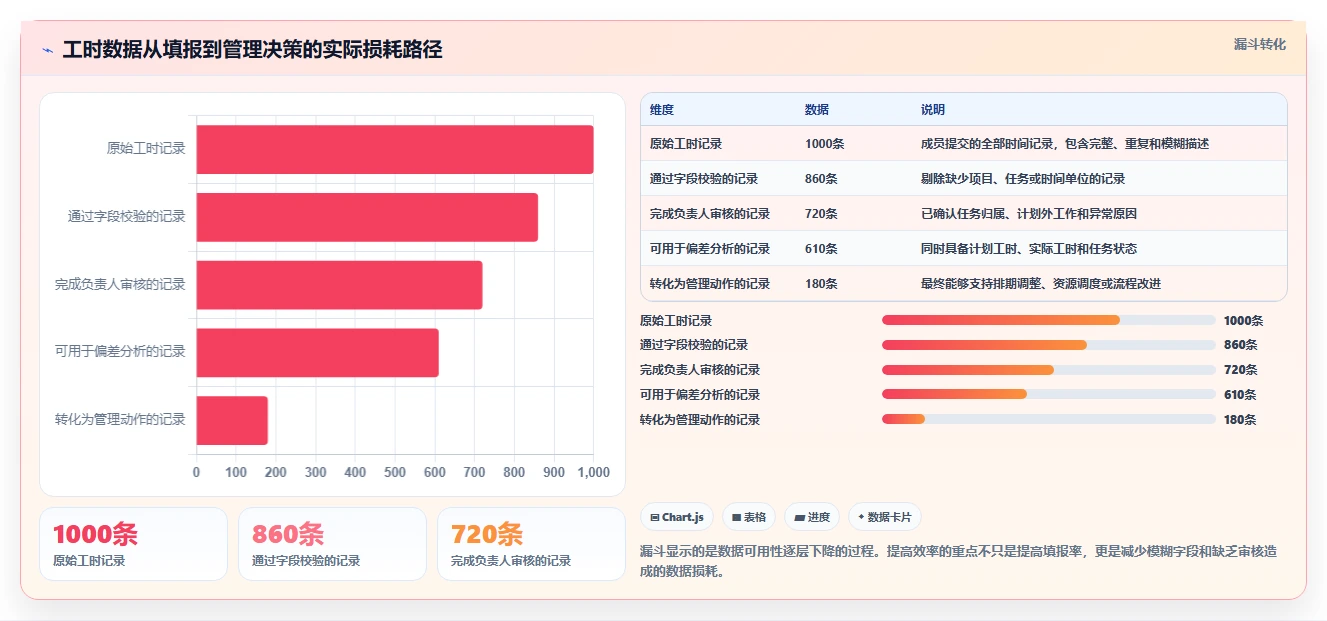Click the x-axis tick 1,000
This screenshot has width=1327, height=621.
pos(594,472)
